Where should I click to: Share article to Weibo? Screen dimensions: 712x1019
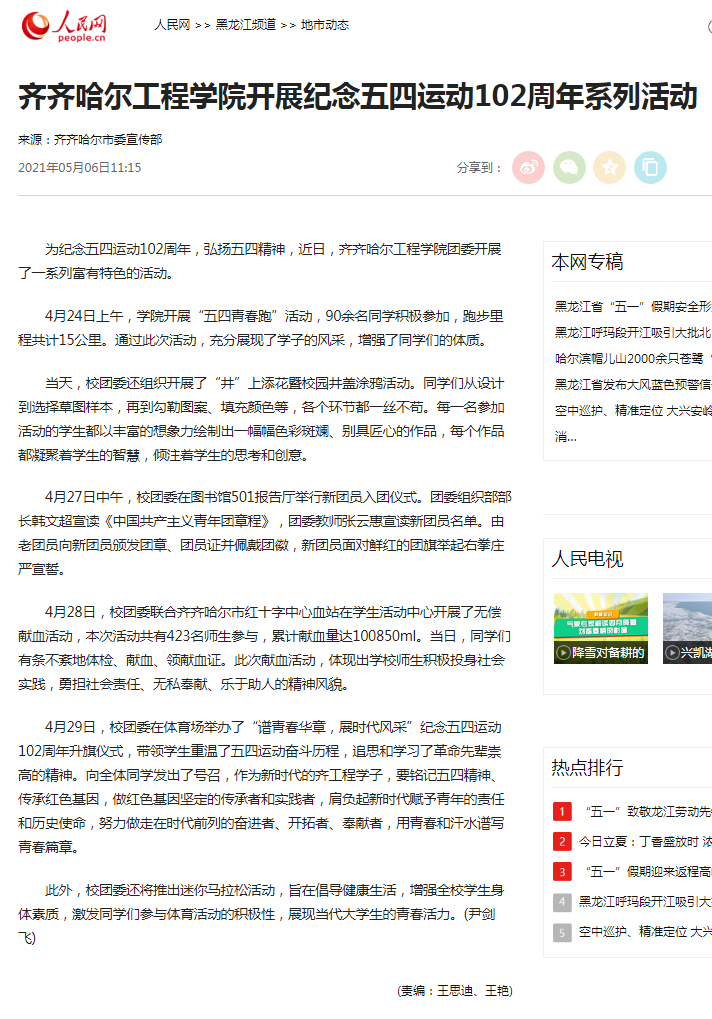point(528,167)
